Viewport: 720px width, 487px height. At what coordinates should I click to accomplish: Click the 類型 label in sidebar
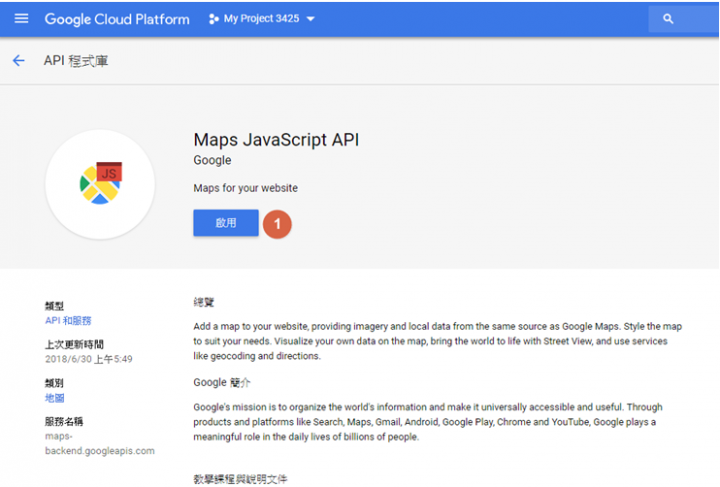(54, 306)
